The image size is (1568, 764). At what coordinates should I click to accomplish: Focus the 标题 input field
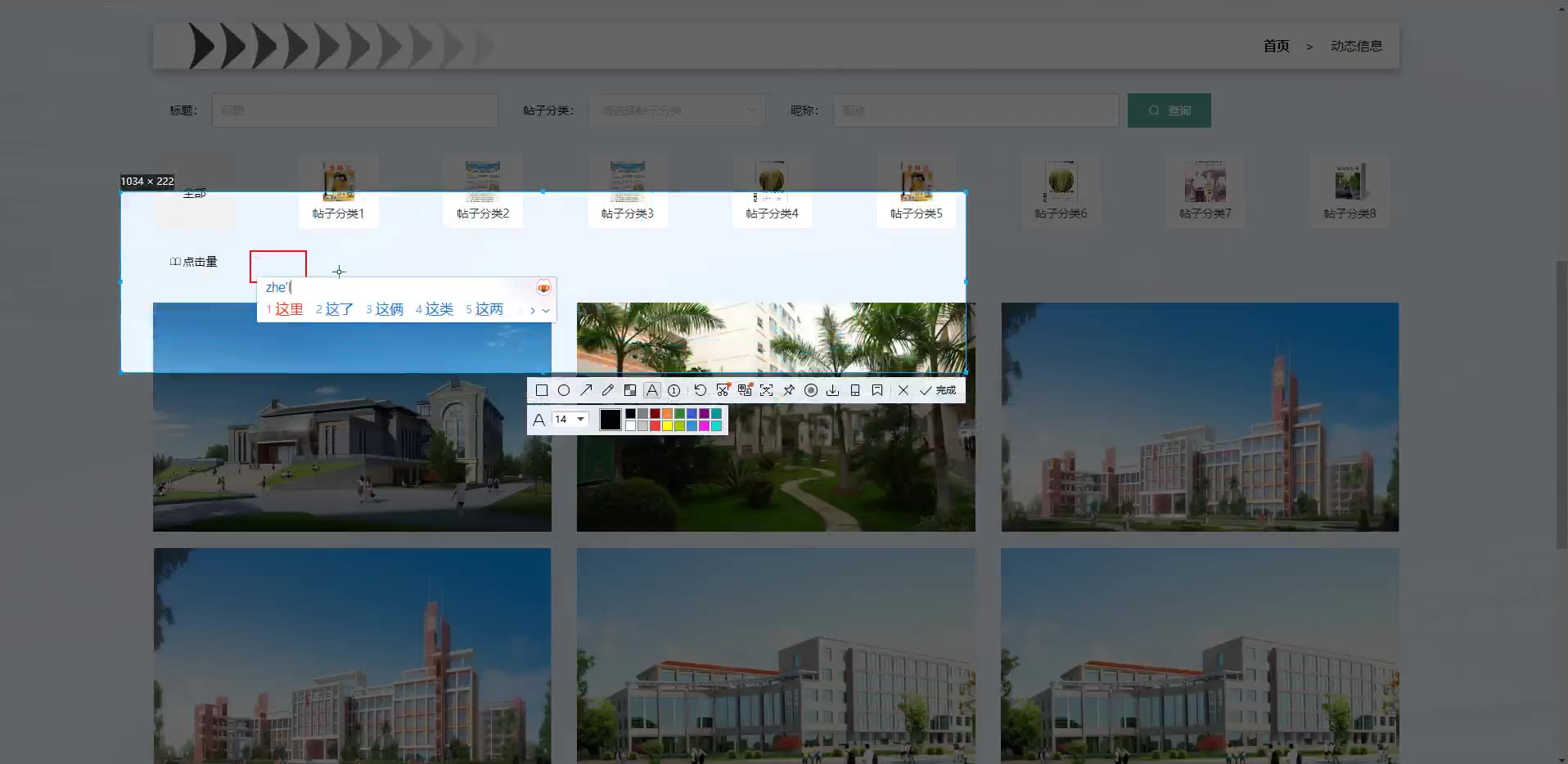(355, 110)
